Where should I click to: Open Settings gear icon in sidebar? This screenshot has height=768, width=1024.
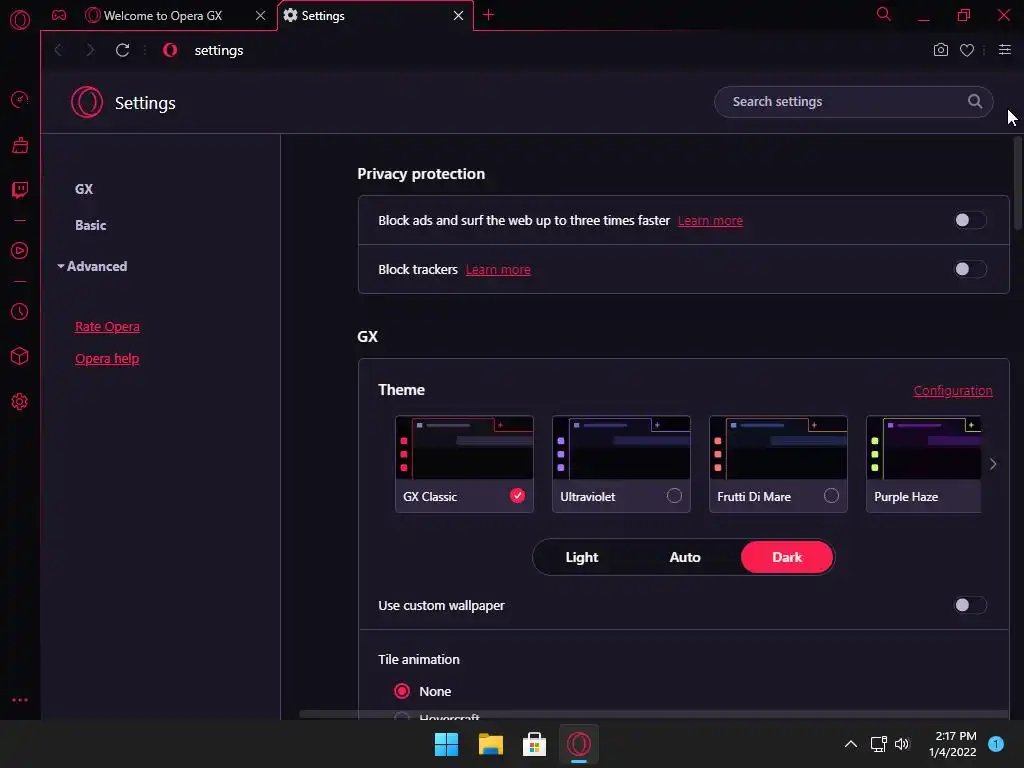point(20,402)
